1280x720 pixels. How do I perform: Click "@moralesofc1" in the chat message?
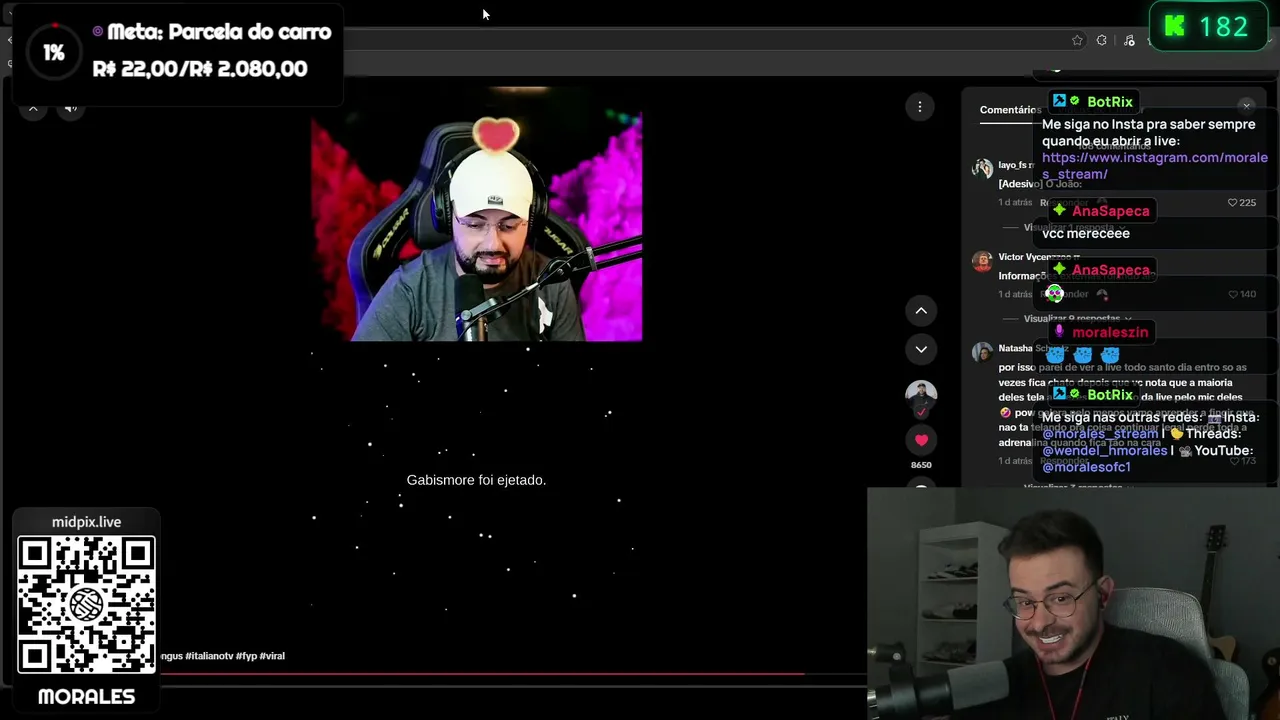click(x=1087, y=467)
